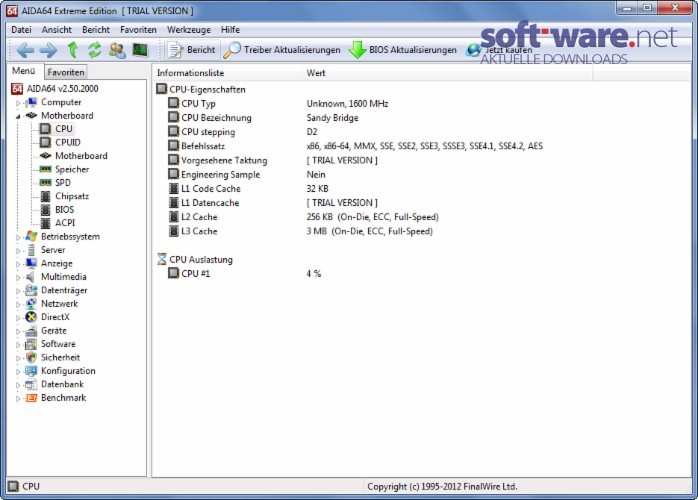This screenshot has height=500, width=698.
Task: Expand the Anzeige tree node
Action: [x=18, y=264]
